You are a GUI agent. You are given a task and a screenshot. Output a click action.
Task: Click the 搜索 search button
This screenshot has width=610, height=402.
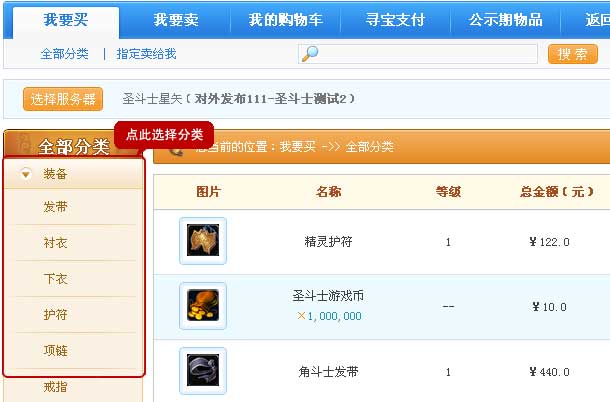coord(573,54)
